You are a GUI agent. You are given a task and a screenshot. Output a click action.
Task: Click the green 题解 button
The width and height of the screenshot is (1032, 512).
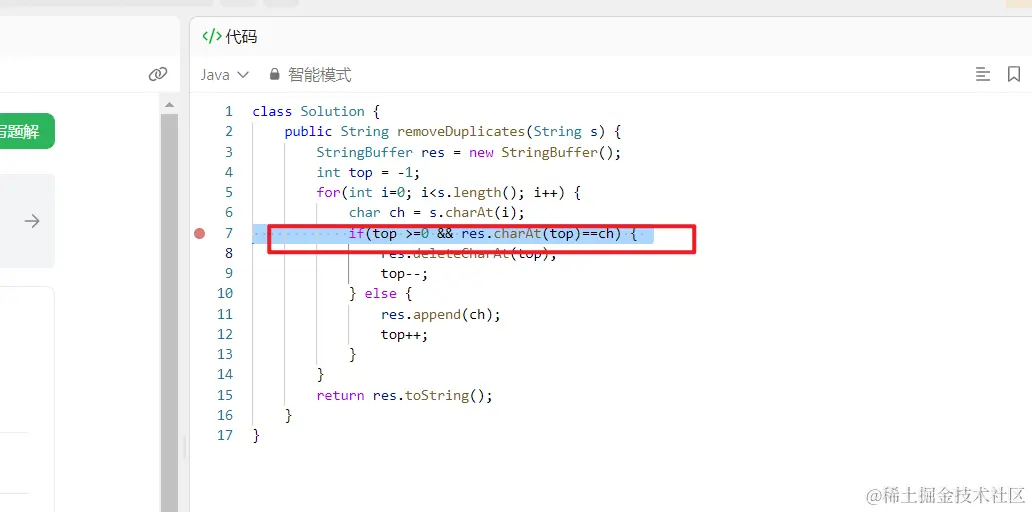coord(25,131)
